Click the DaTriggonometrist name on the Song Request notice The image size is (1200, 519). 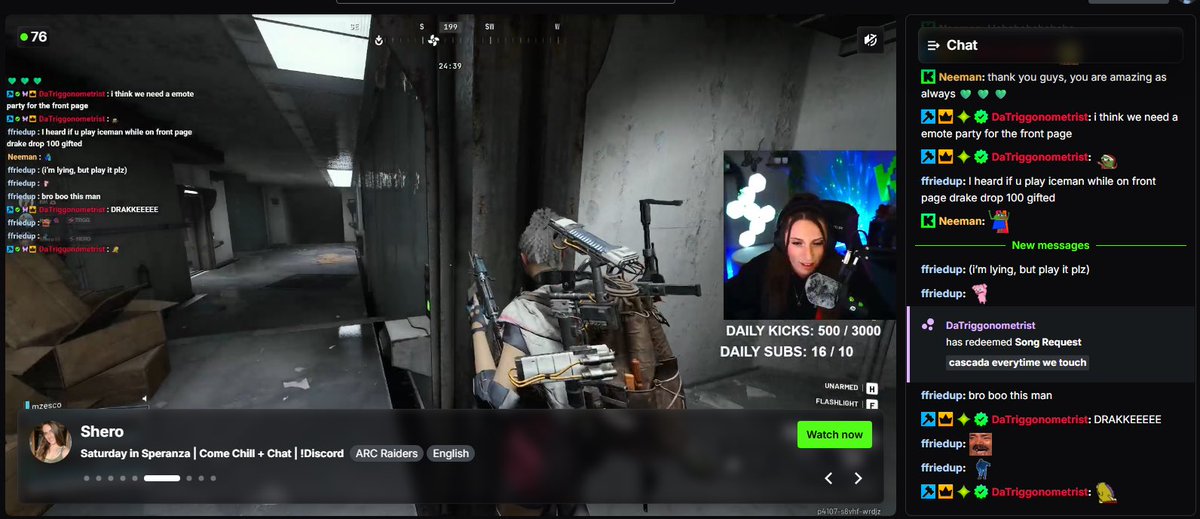990,326
